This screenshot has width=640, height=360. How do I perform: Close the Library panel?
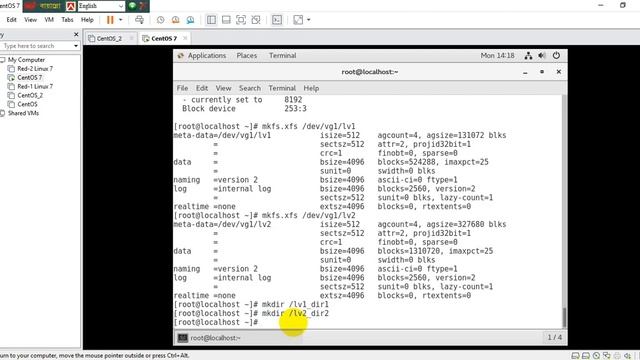coord(76,35)
